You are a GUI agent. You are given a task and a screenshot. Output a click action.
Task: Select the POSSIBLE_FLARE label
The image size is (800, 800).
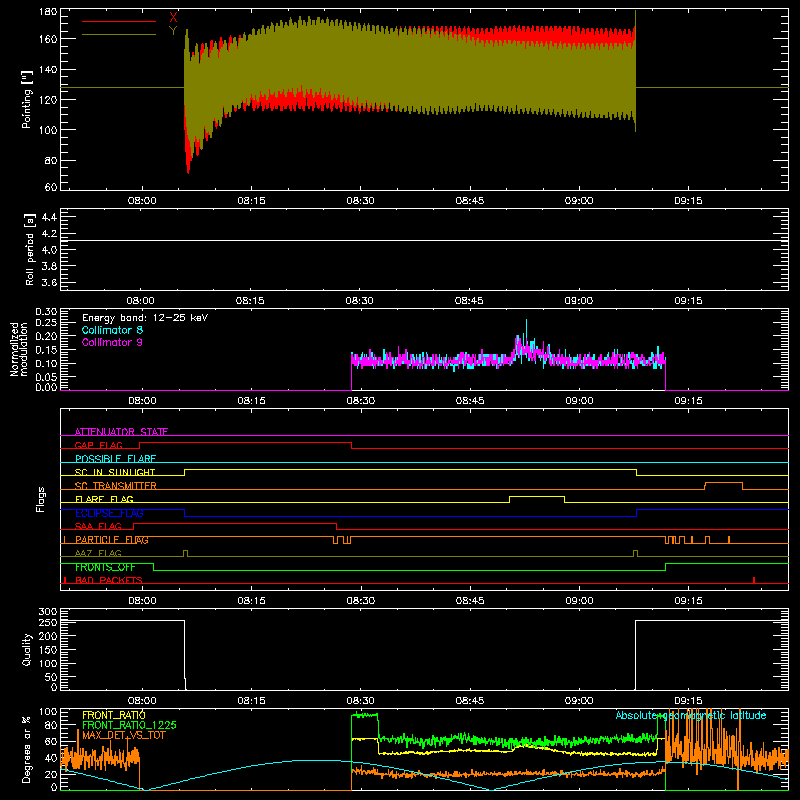pos(115,459)
